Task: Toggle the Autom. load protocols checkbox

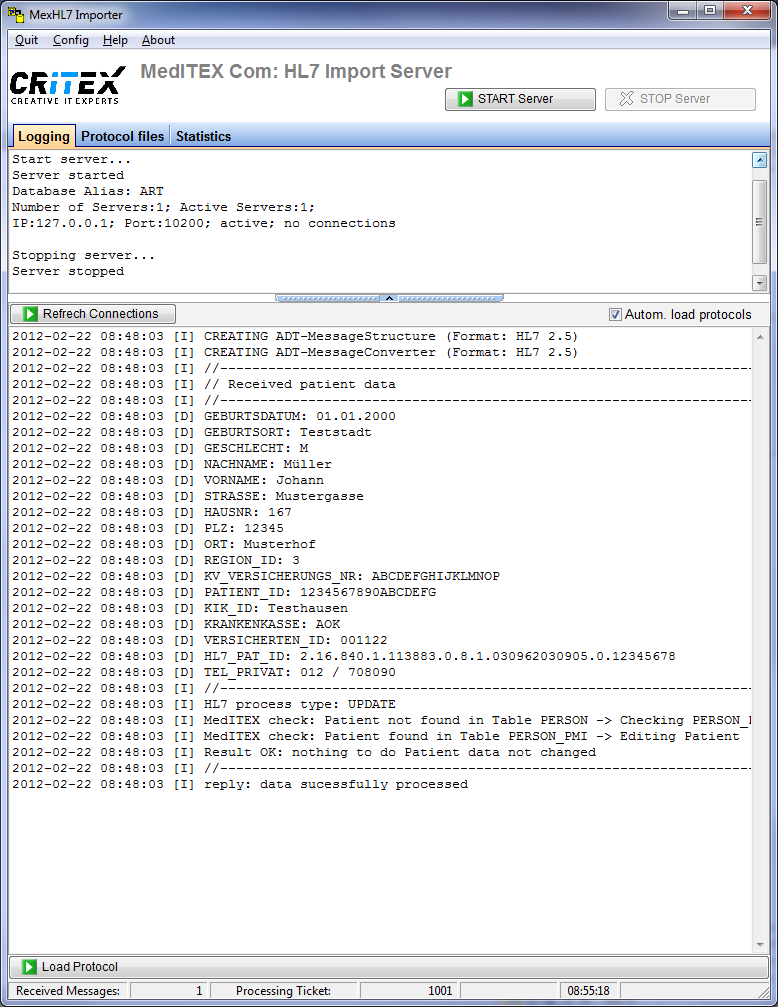Action: click(x=615, y=315)
